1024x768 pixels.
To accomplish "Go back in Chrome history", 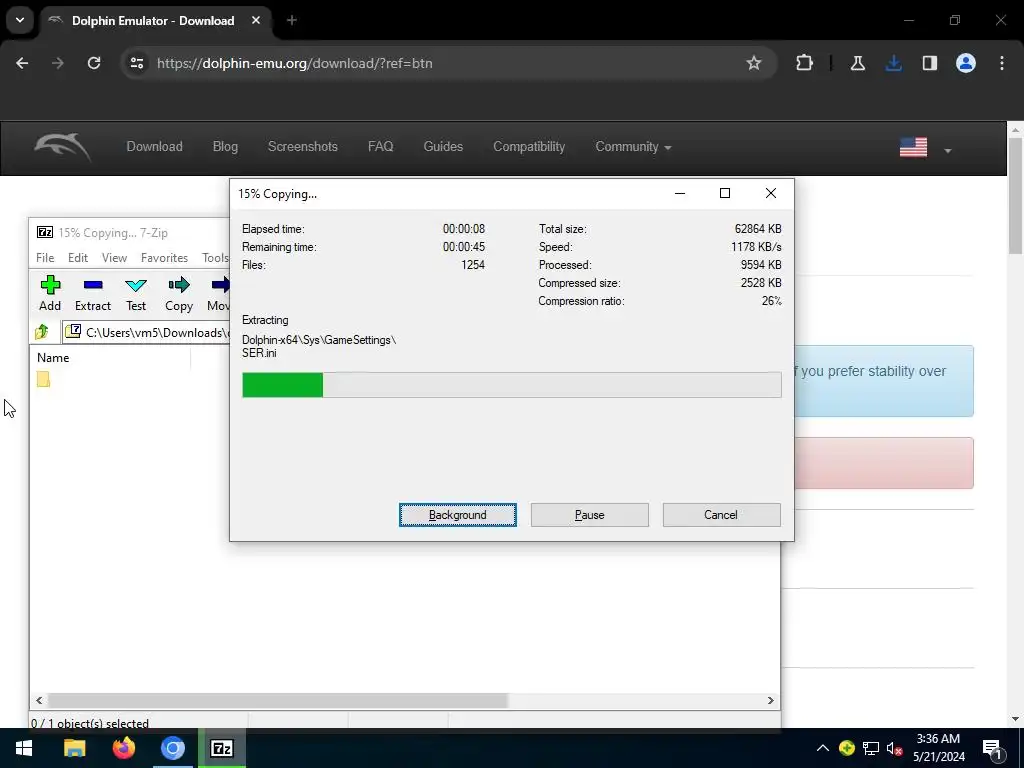I will (22, 63).
